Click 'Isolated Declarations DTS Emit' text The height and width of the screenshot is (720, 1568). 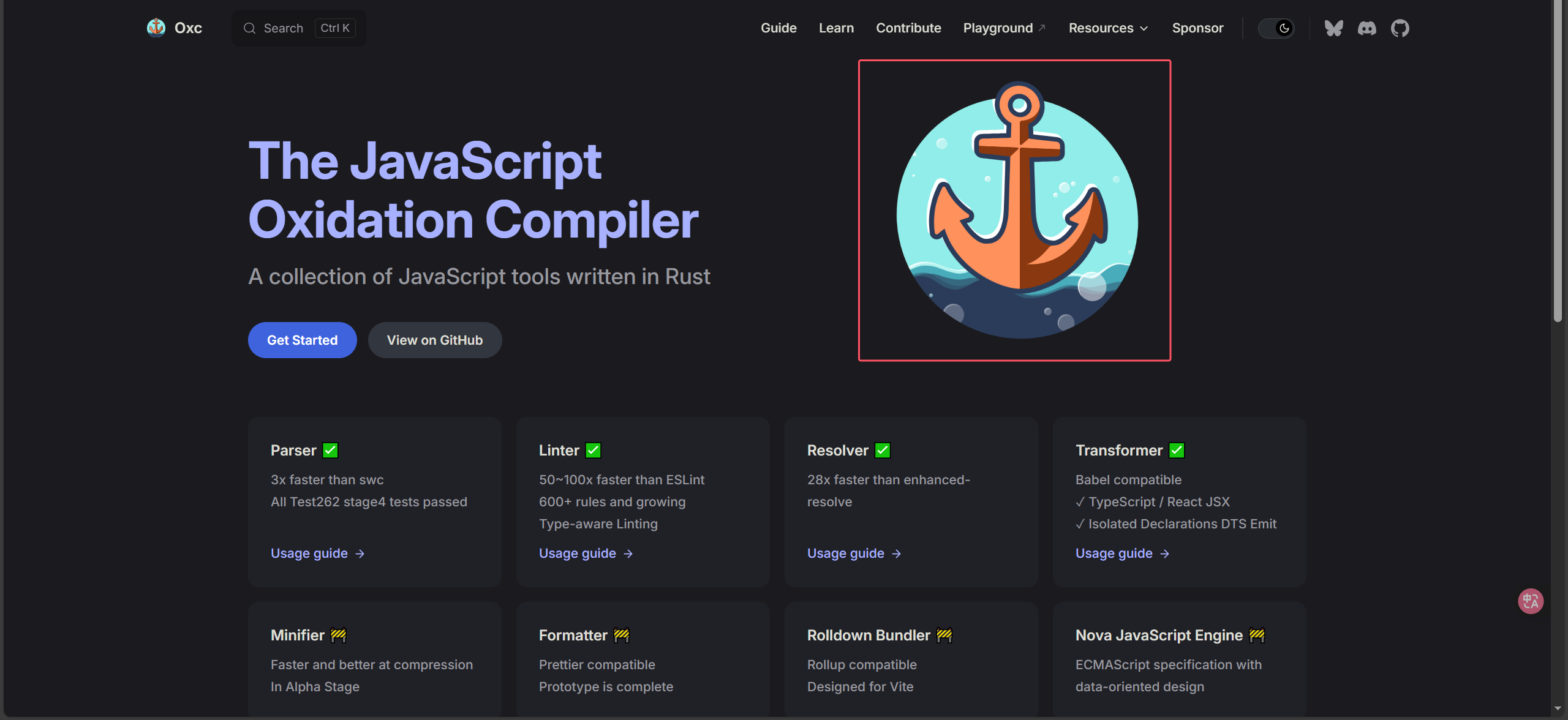(1182, 523)
